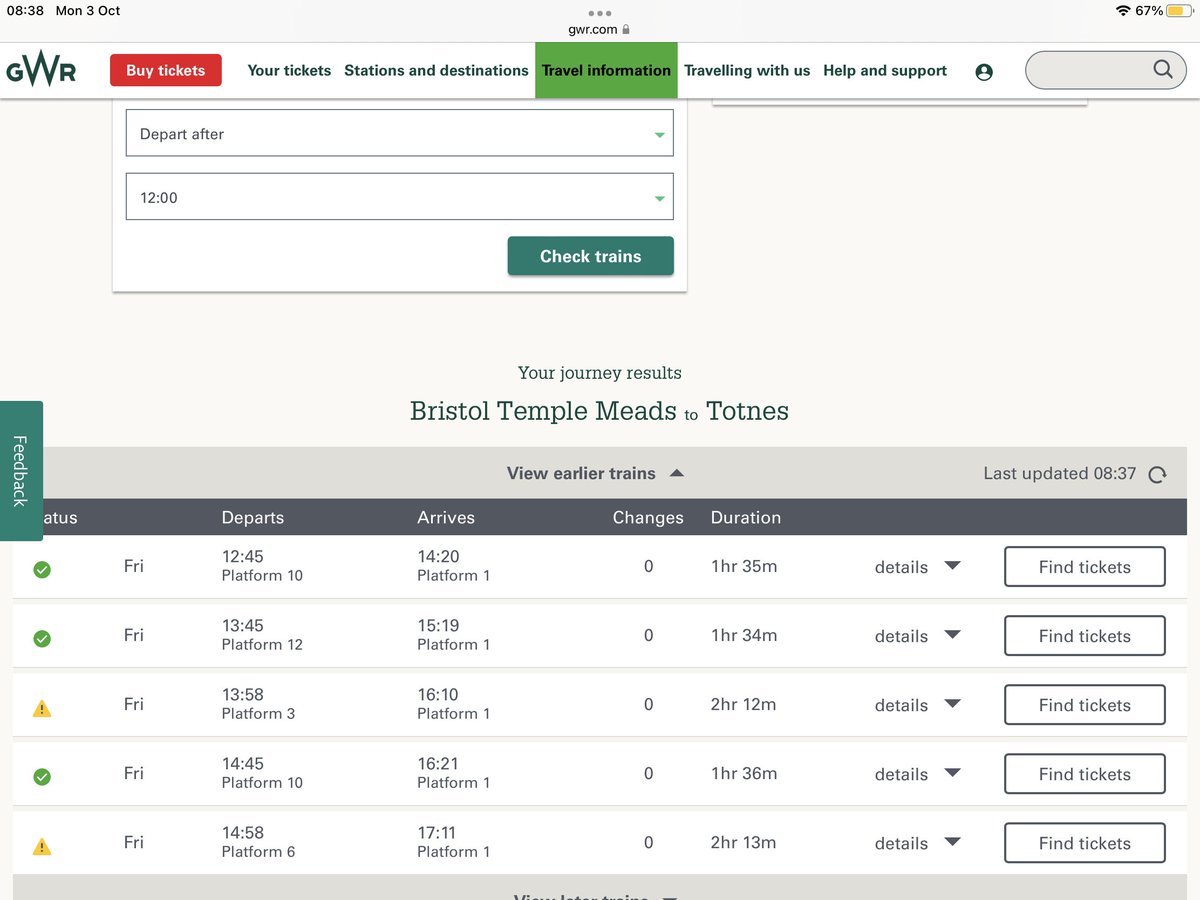Find tickets for the 14:45 train
This screenshot has height=900, width=1200.
[x=1085, y=774]
